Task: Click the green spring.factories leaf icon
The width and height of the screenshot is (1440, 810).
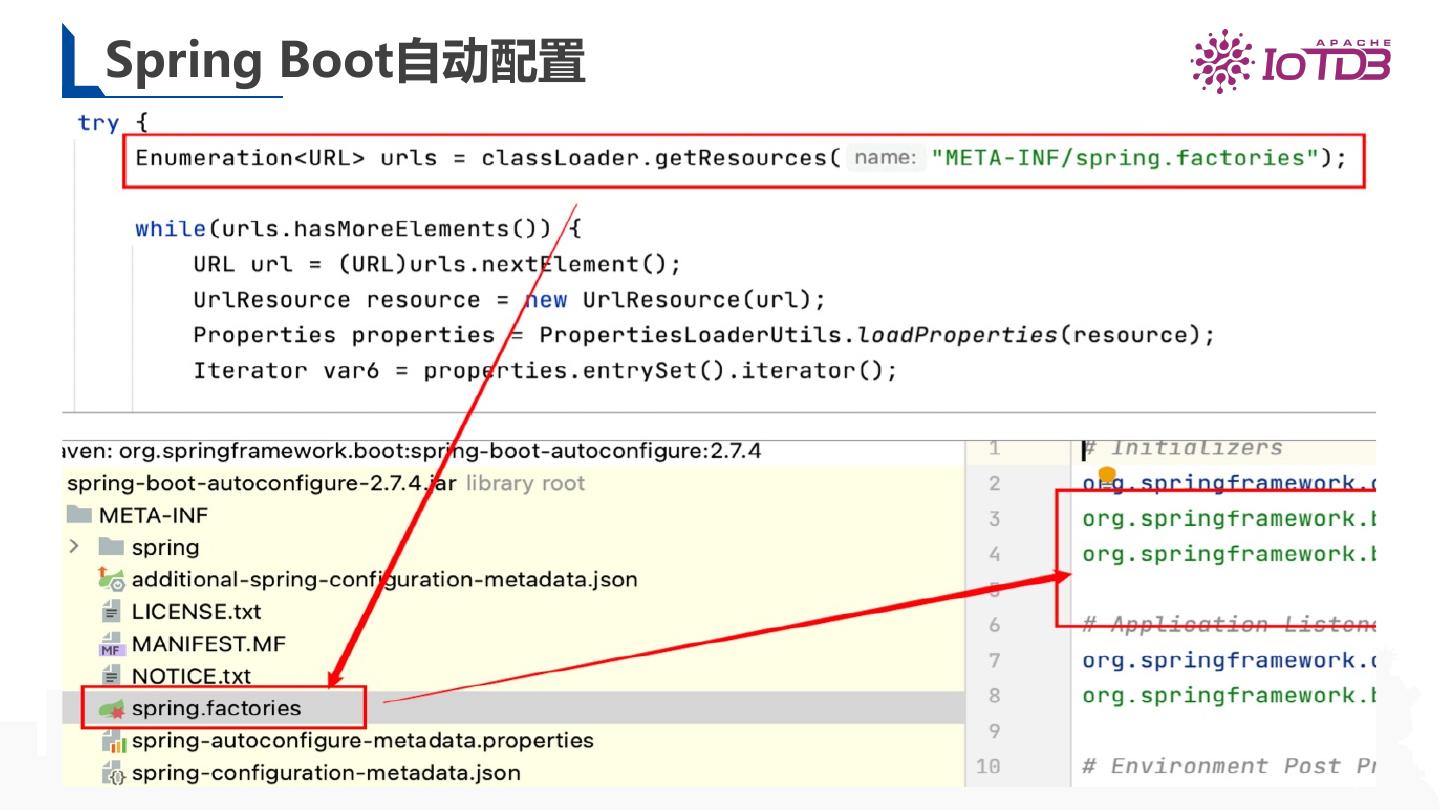Action: point(112,708)
